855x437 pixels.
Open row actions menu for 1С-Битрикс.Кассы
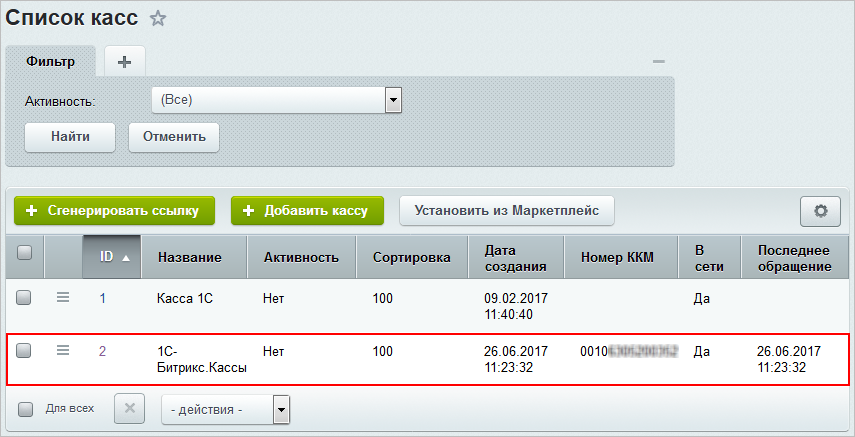(62, 350)
